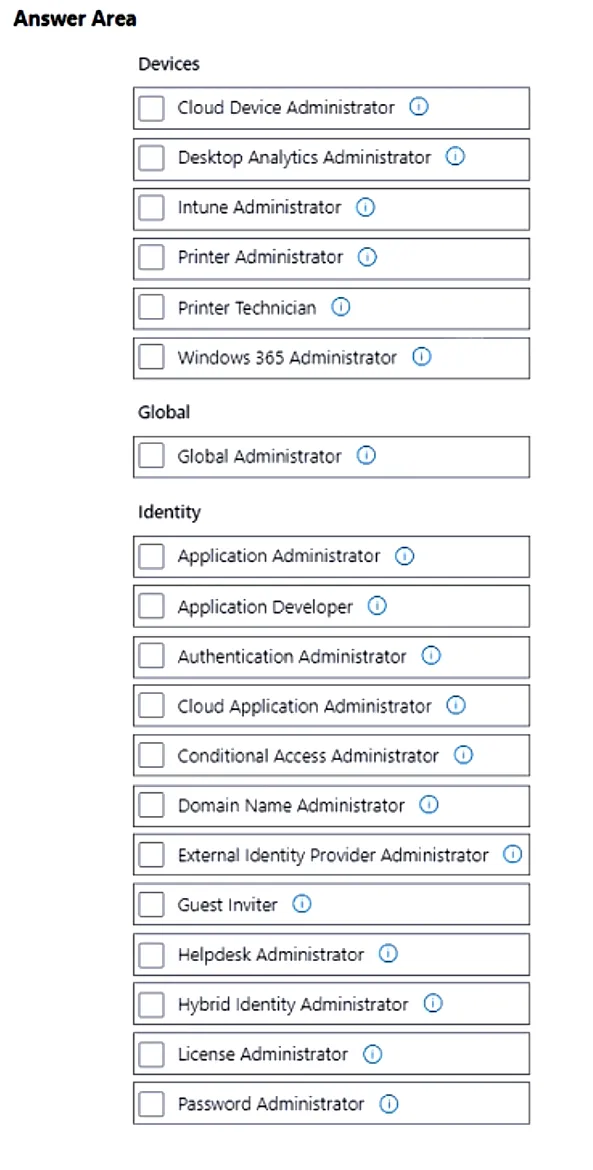Click the Cloud Application Administrator label
The image size is (593, 1170).
point(304,706)
